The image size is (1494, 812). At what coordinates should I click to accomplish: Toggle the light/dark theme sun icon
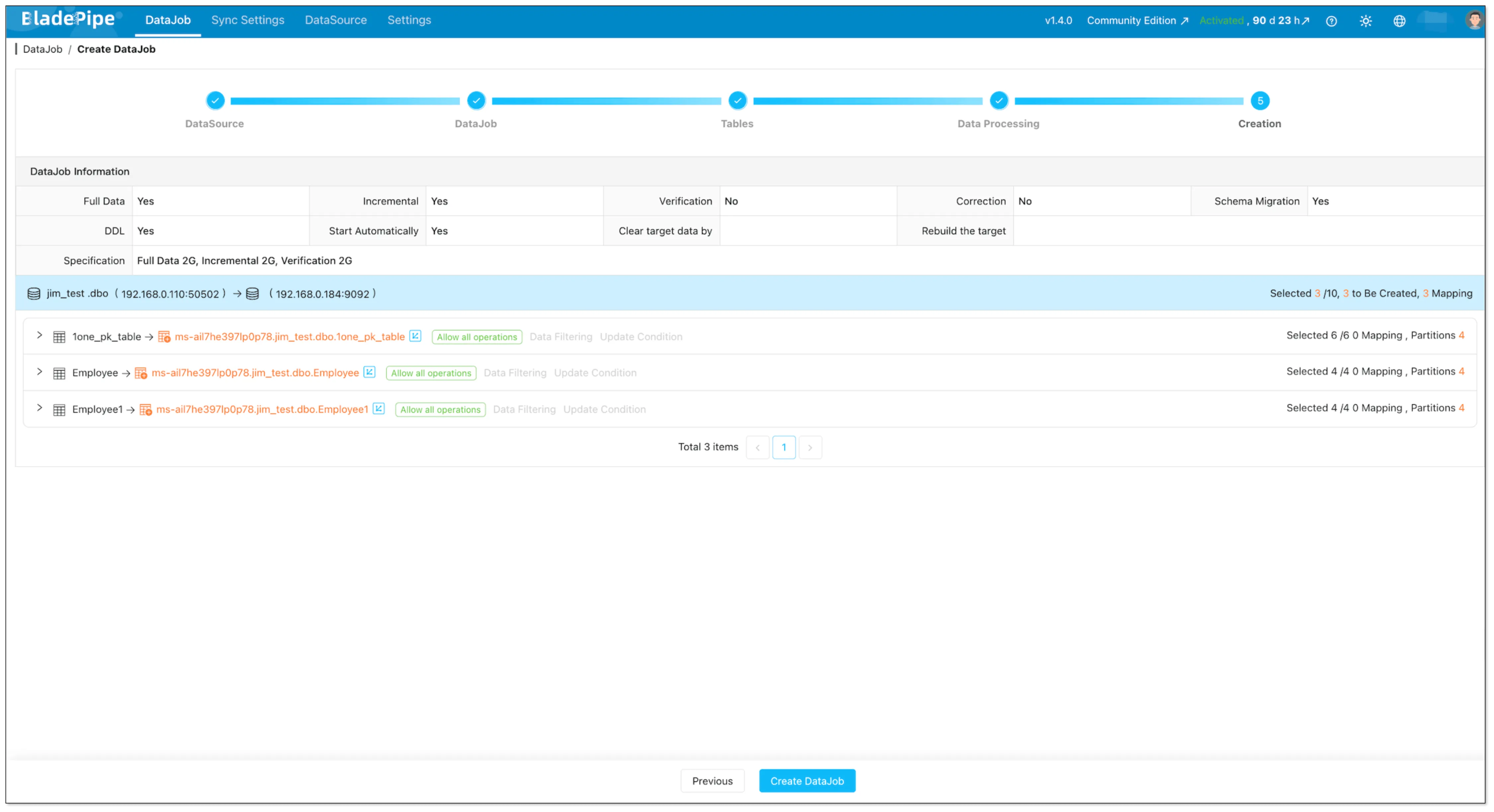point(1366,21)
